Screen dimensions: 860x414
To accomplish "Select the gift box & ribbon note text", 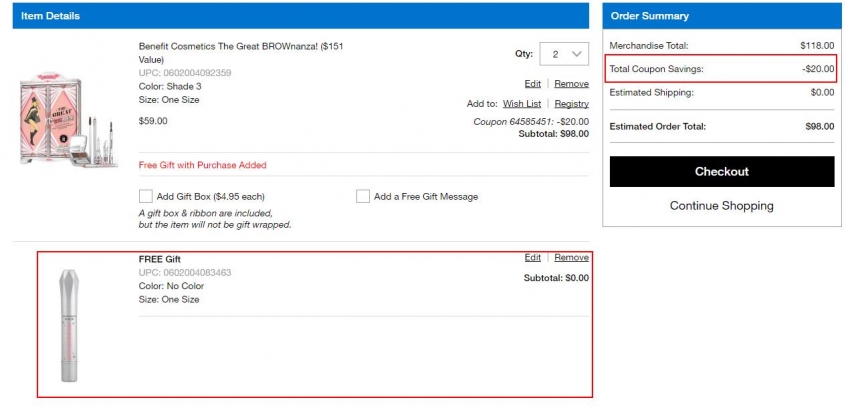I will 215,219.
